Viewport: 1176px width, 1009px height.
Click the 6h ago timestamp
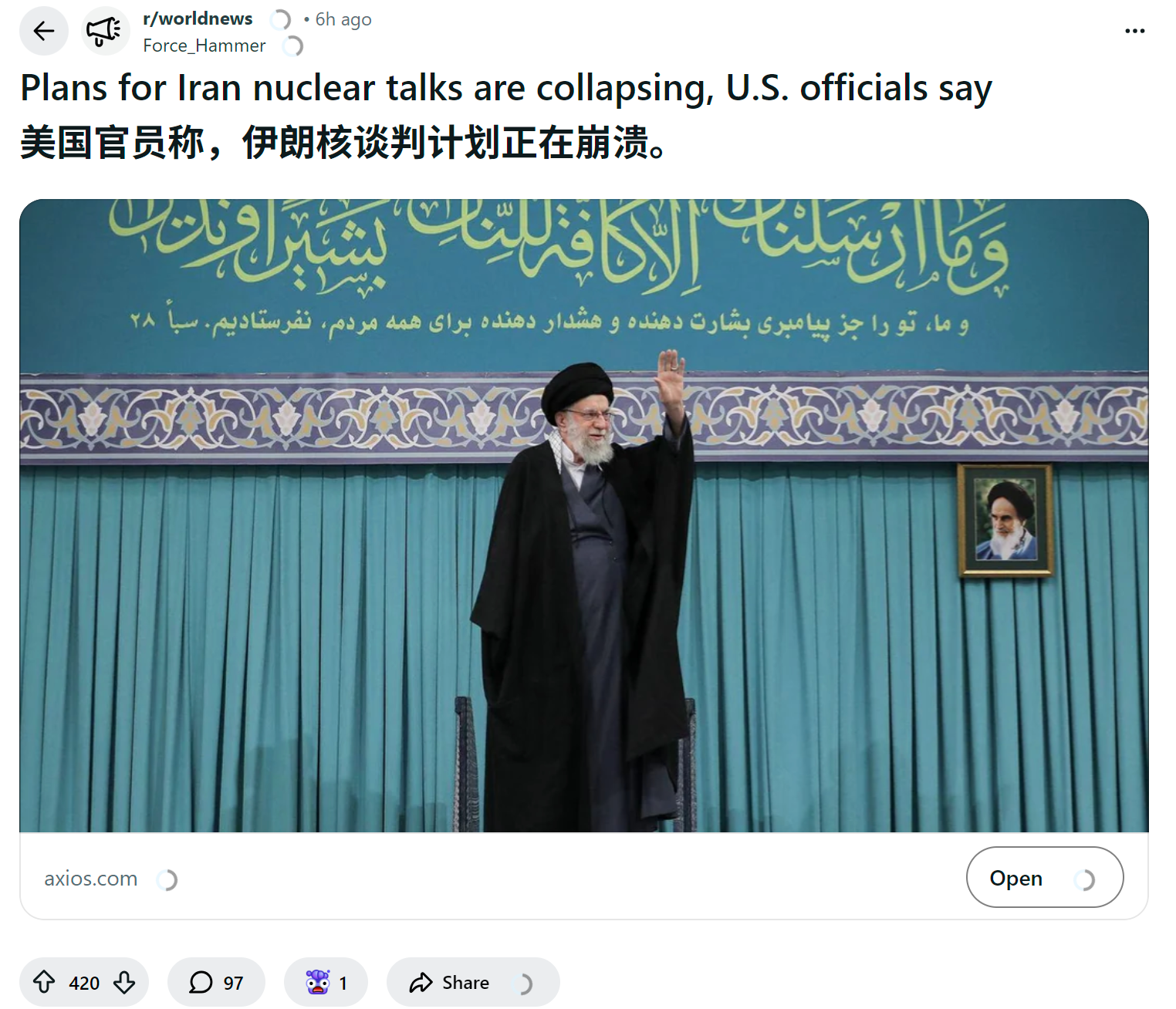tap(343, 19)
